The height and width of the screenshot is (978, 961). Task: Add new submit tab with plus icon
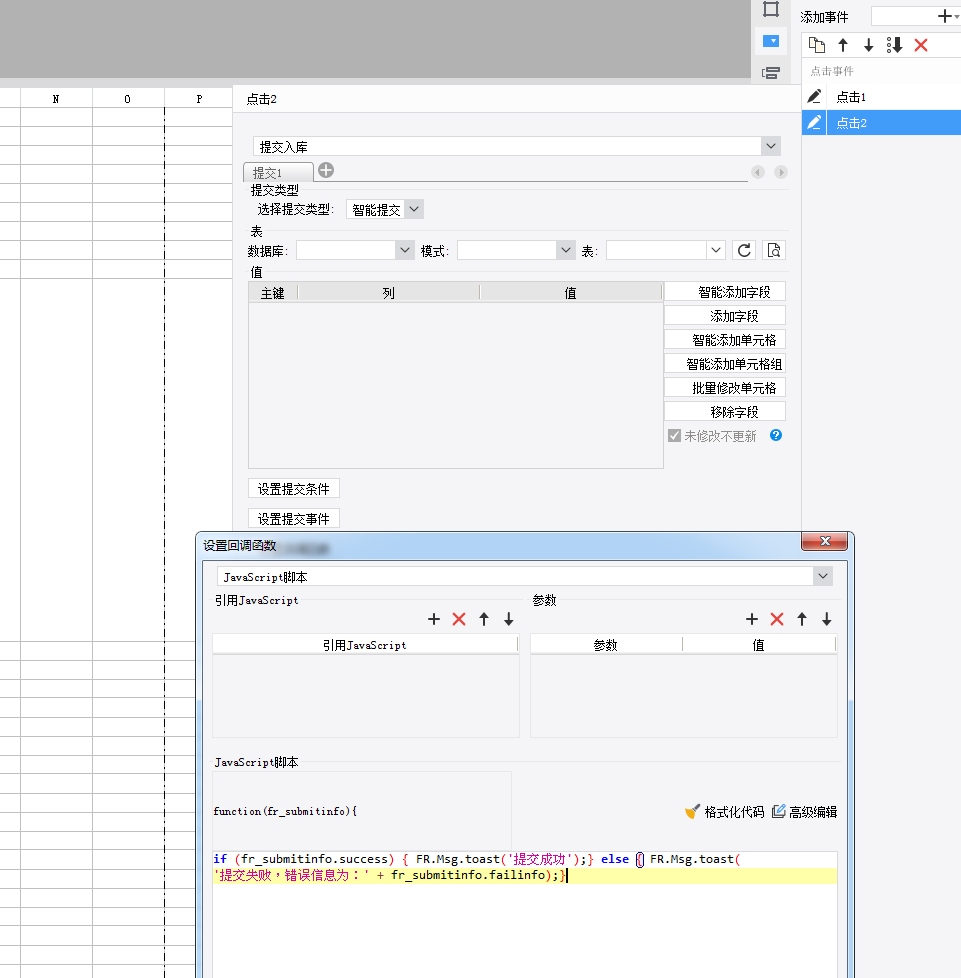coord(326,170)
